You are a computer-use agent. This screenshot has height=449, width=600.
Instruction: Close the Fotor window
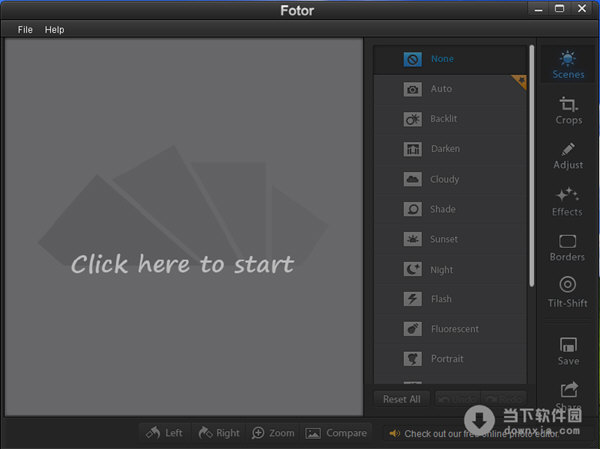point(582,8)
